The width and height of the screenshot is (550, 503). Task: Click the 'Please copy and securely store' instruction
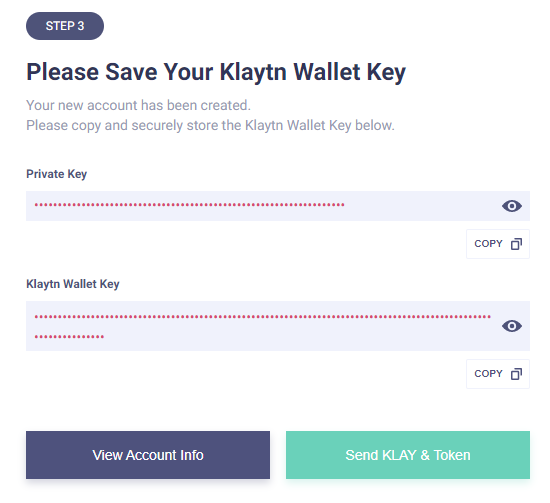210,126
